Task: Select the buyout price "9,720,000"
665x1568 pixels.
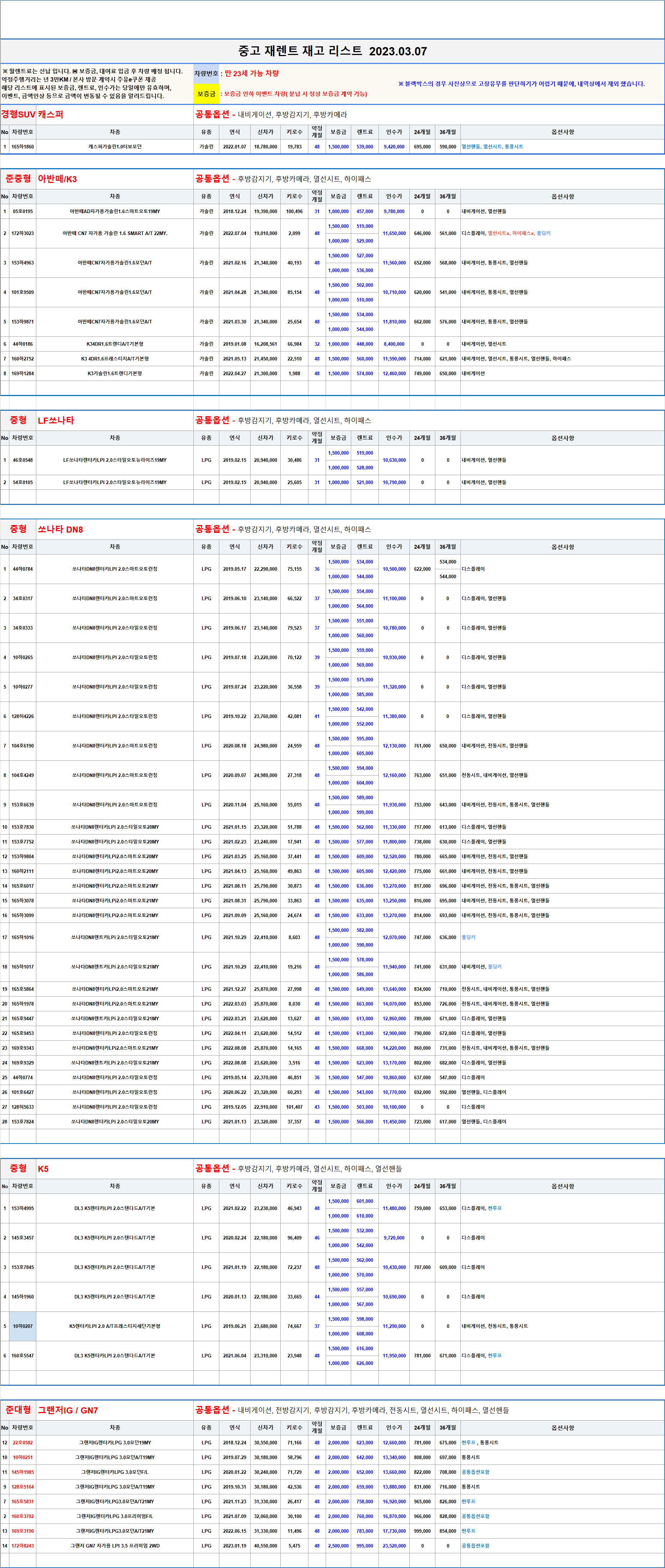Action: (394, 1237)
